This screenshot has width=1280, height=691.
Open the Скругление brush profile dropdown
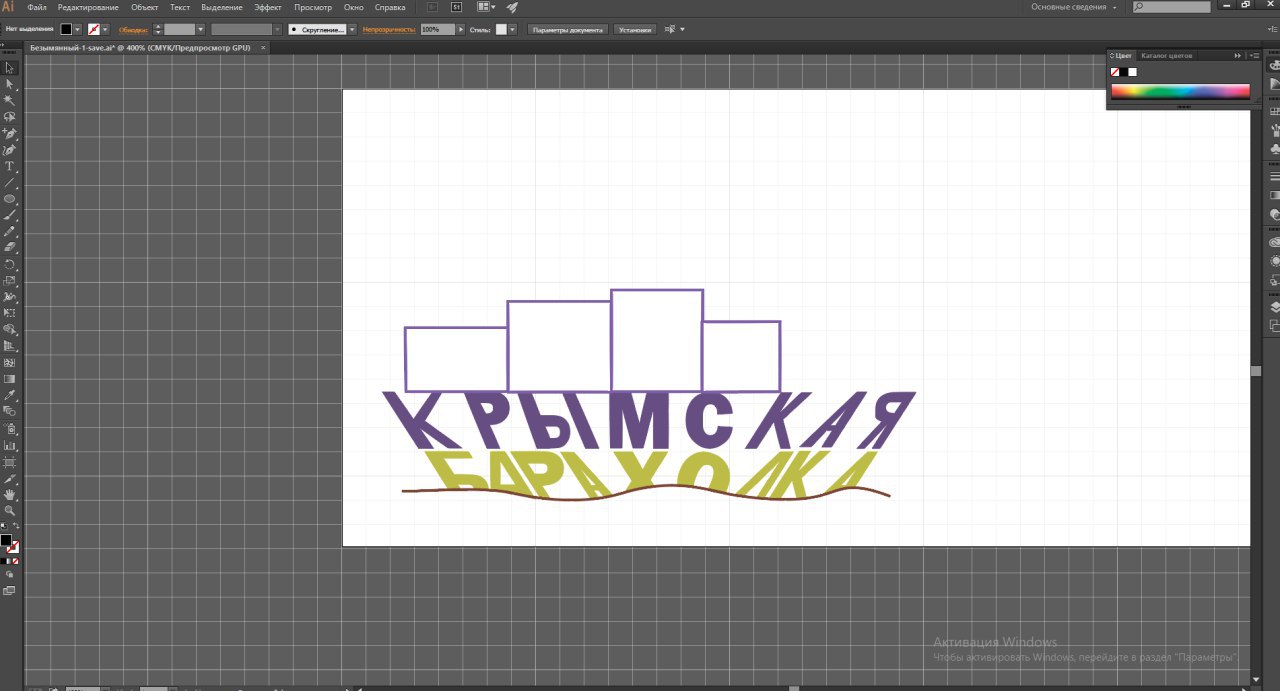point(352,30)
